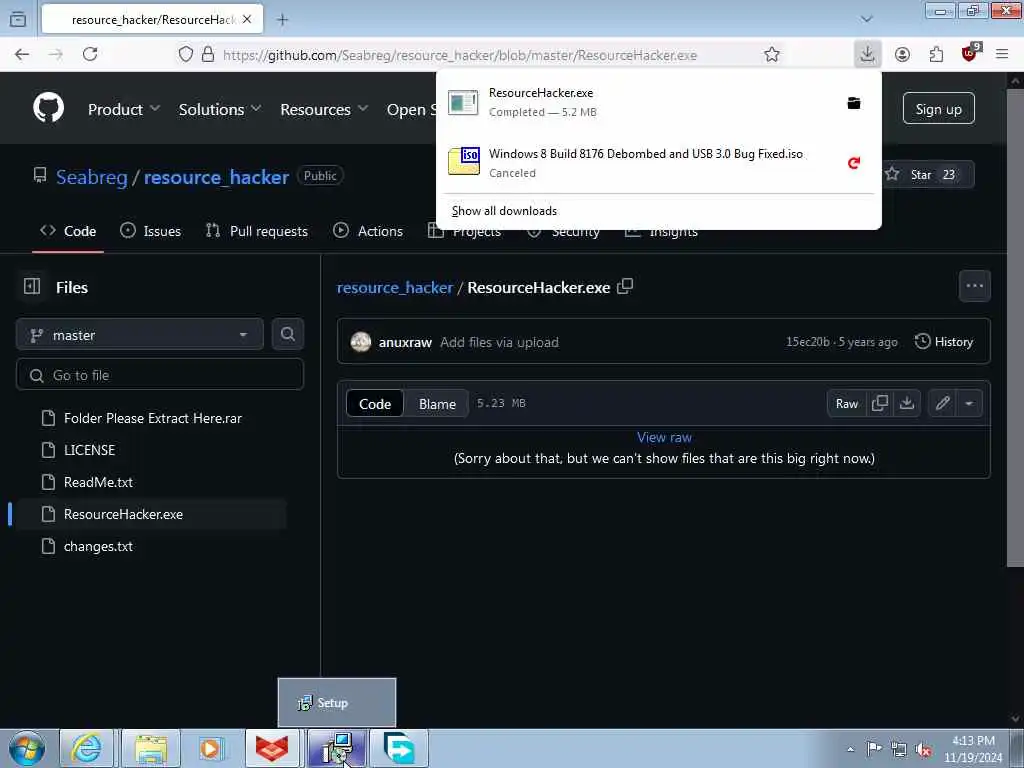This screenshot has height=768, width=1024.
Task: Open the Firefox tab overview icon
Action: (18, 19)
